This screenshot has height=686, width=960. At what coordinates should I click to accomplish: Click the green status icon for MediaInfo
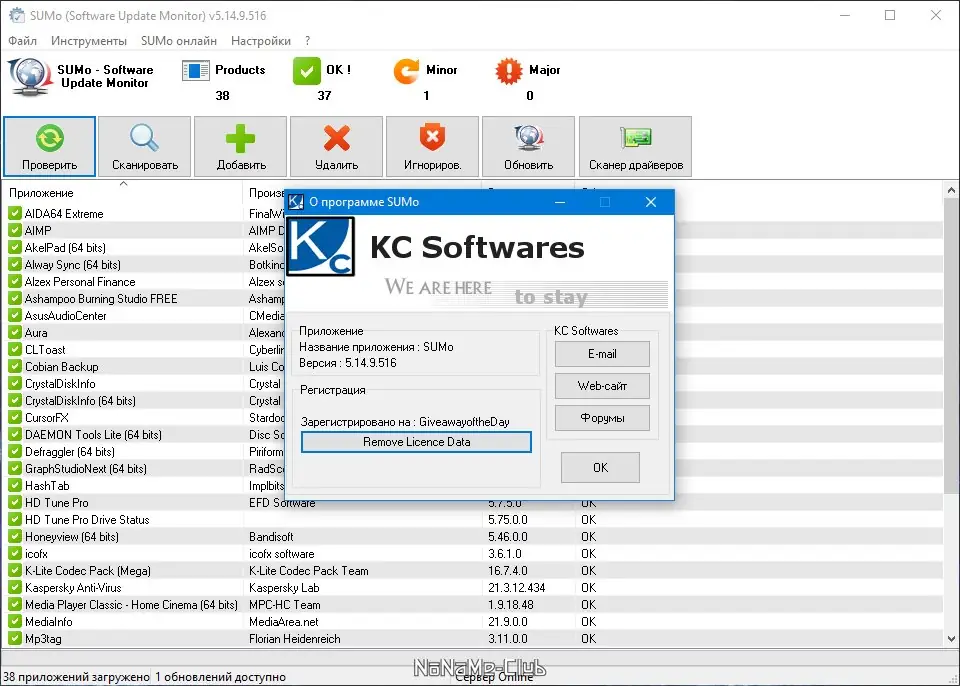(x=15, y=622)
